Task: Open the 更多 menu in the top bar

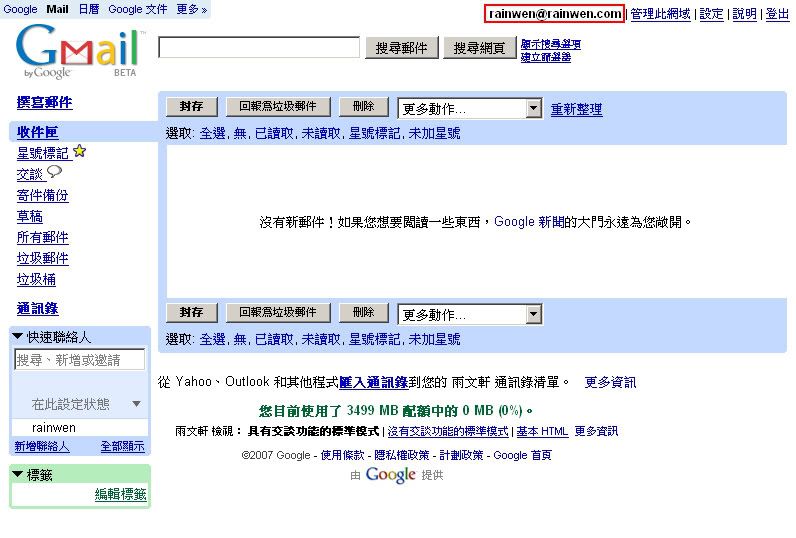Action: coord(191,9)
